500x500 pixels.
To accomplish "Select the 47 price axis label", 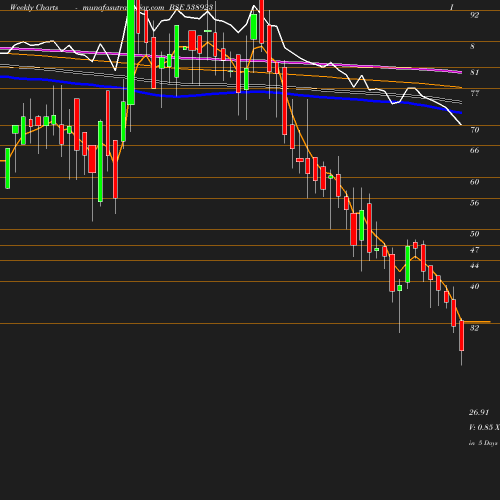I will coord(474,250).
